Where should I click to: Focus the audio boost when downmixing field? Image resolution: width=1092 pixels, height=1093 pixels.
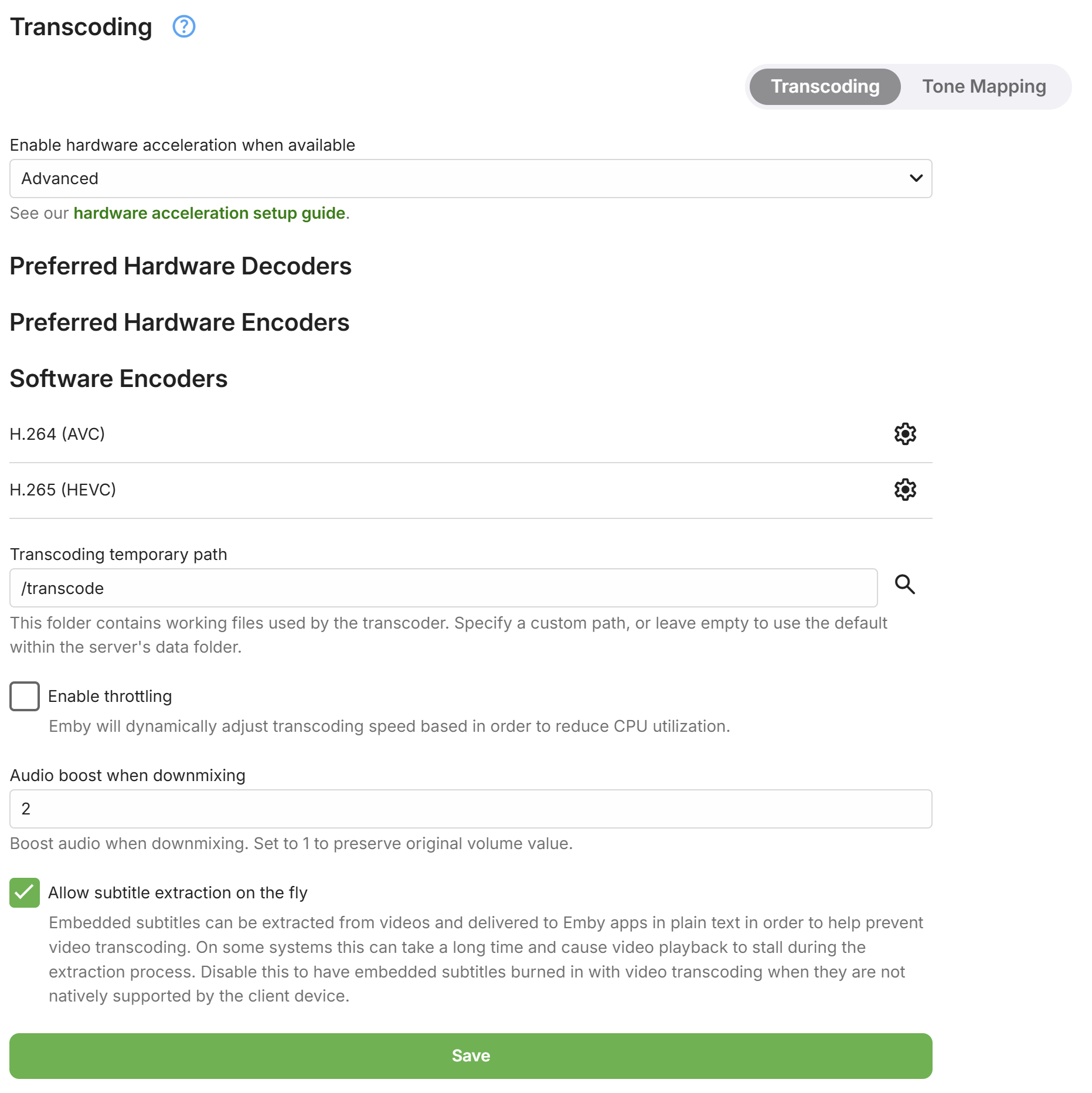(470, 809)
